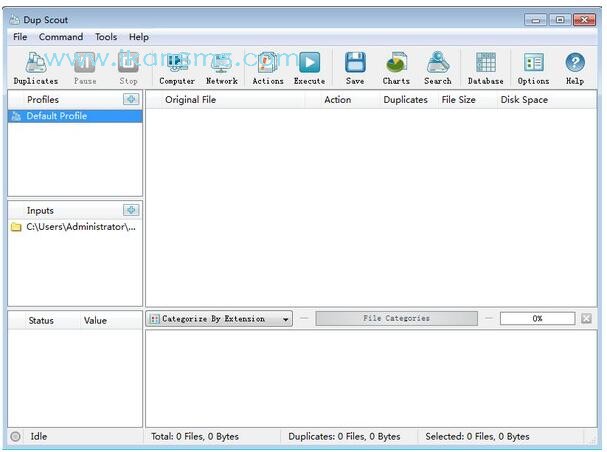Click the Help question-mark toolbar icon
This screenshot has width=607, height=452.
575,63
